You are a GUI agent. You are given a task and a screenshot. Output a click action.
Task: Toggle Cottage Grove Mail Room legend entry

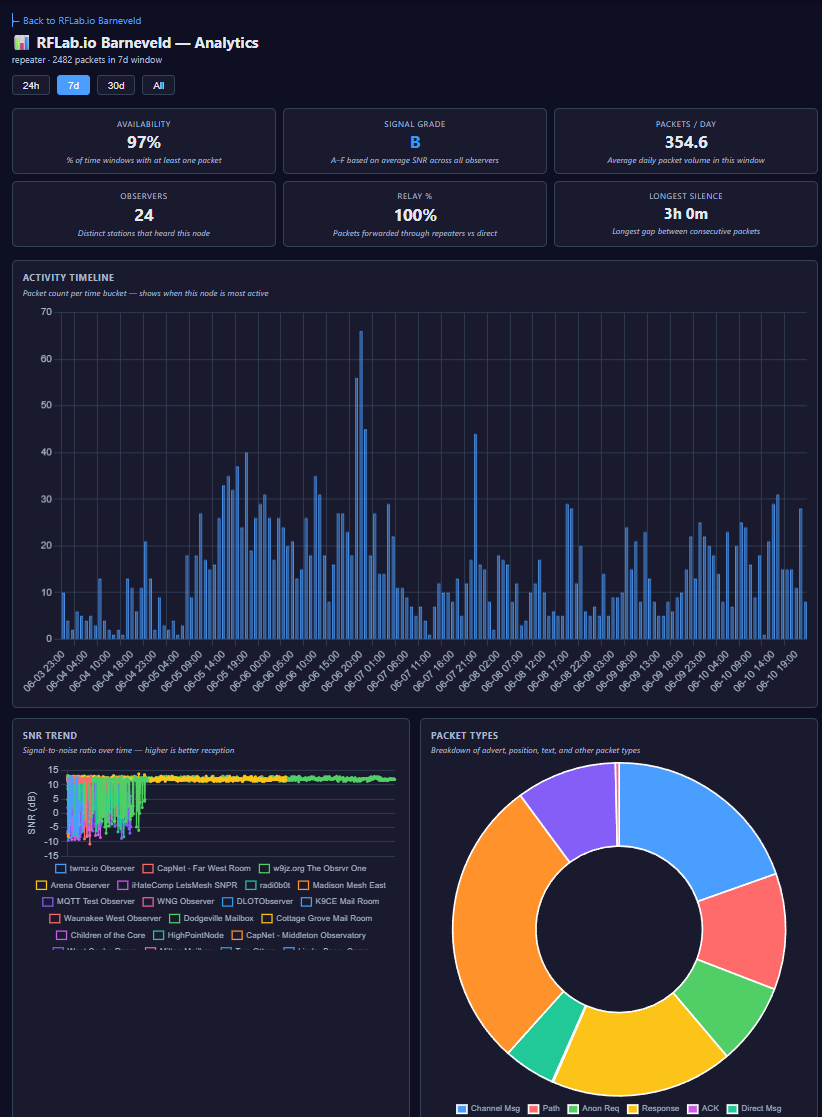point(317,918)
